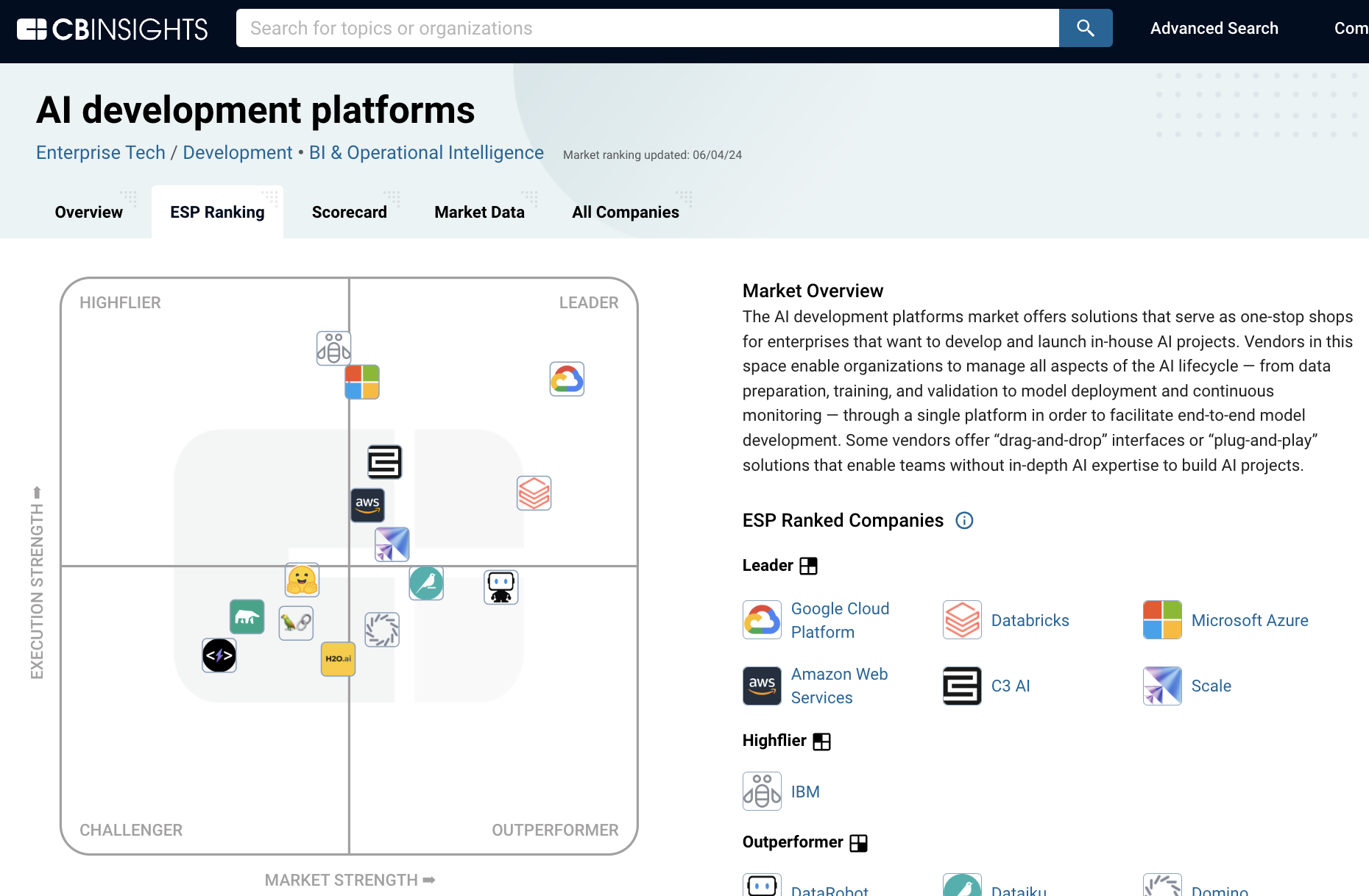Follow the Development breadcrumb link

coord(238,152)
